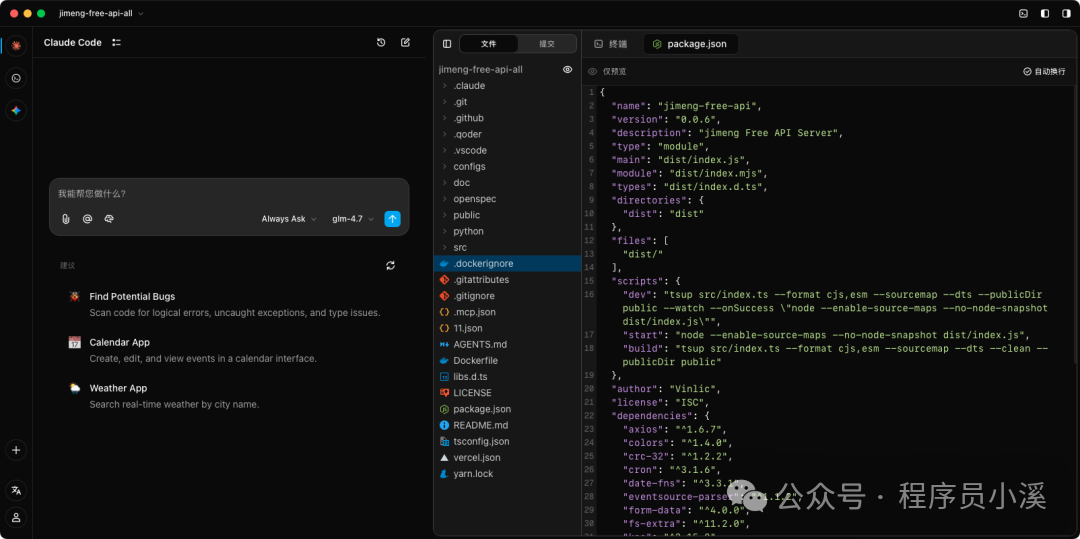Open the README.md file
This screenshot has width=1080, height=539.
pyautogui.click(x=507, y=425)
